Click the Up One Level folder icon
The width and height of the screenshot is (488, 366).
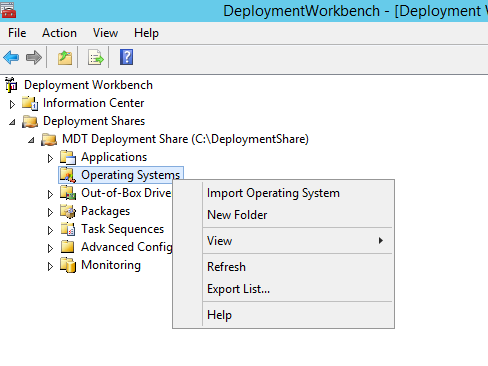coord(65,57)
